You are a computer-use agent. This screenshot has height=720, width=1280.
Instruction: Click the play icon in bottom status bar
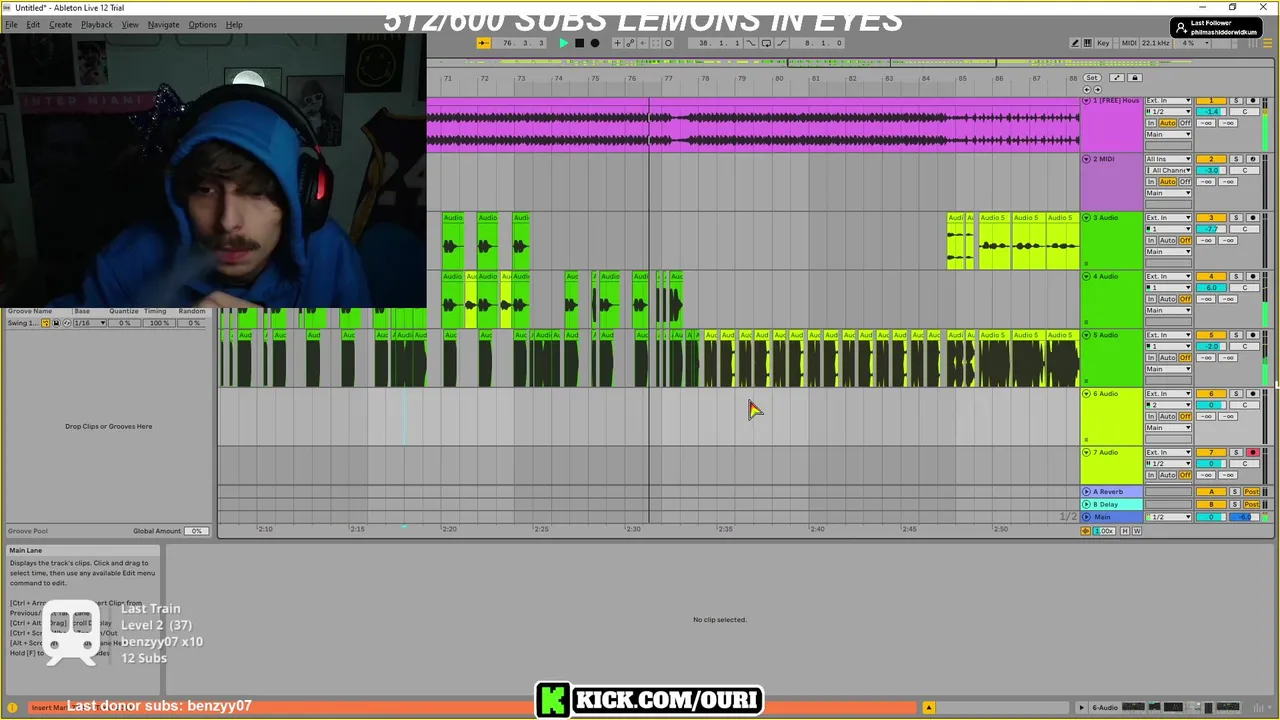click(1081, 708)
